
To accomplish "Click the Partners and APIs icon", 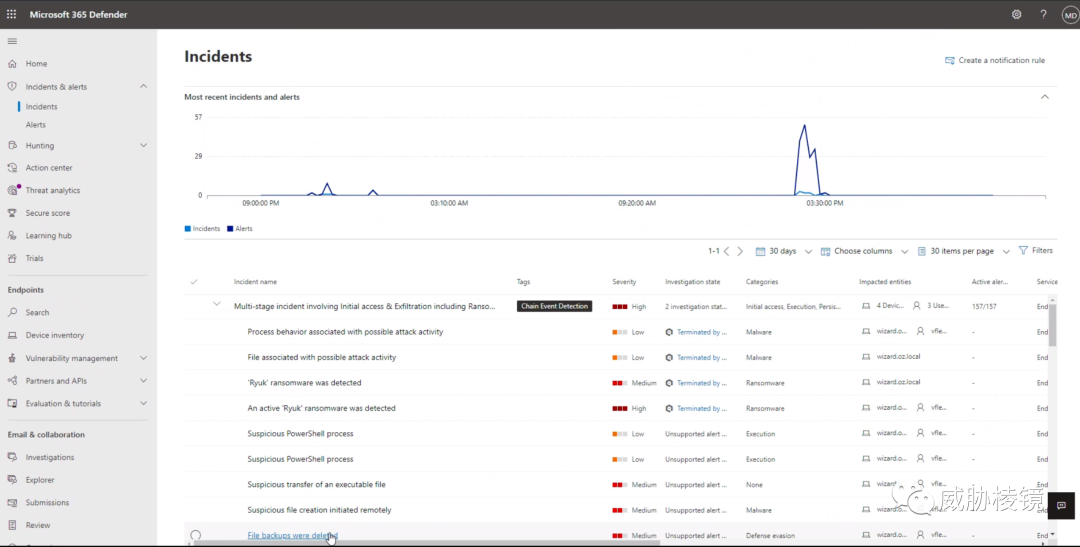I will point(12,380).
